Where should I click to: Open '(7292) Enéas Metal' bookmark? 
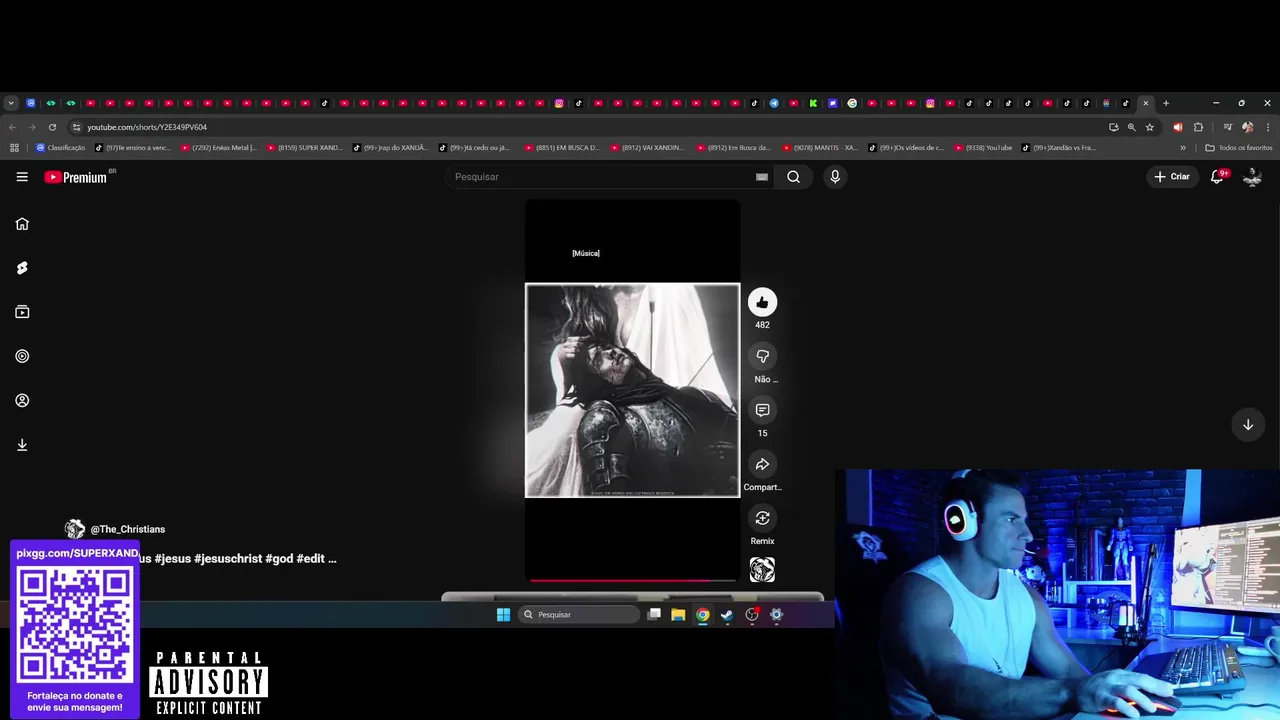219,148
